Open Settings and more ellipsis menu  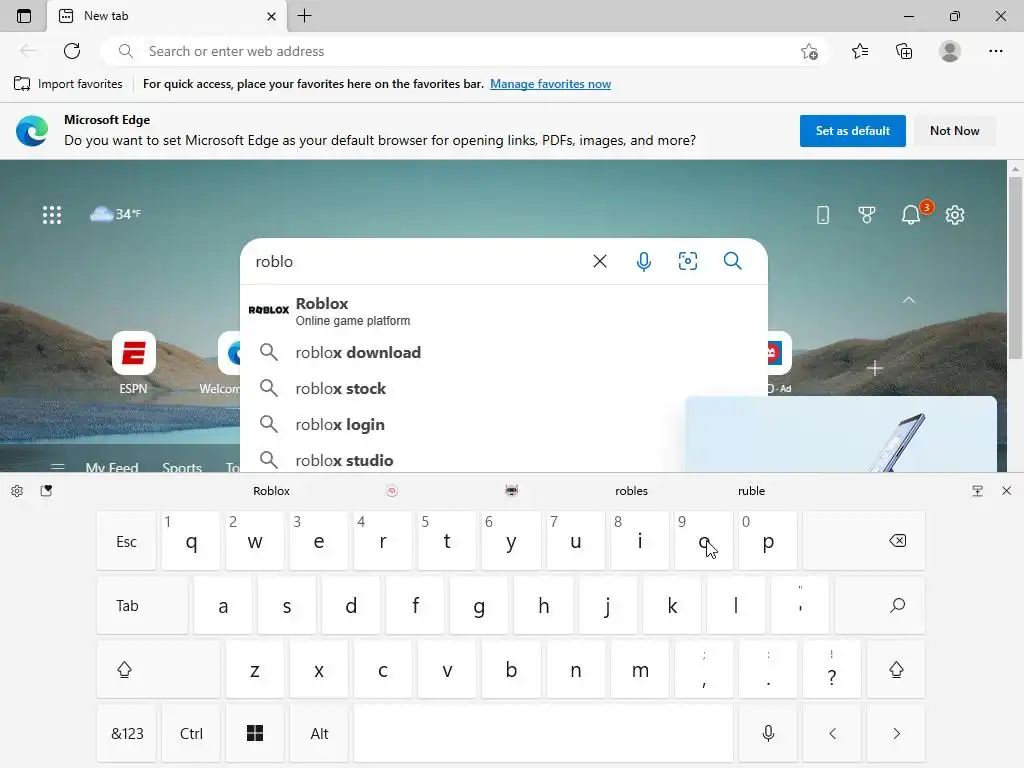coord(995,51)
